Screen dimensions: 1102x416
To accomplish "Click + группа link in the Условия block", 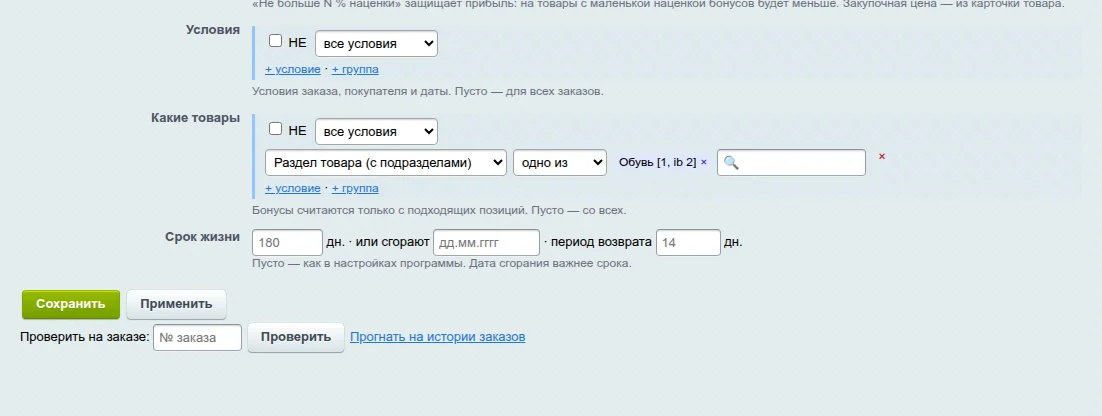I will coord(355,69).
